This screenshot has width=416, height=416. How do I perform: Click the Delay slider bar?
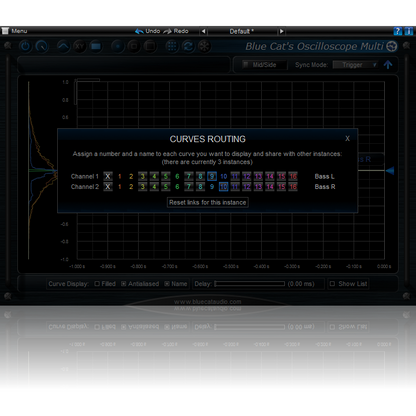tap(249, 284)
